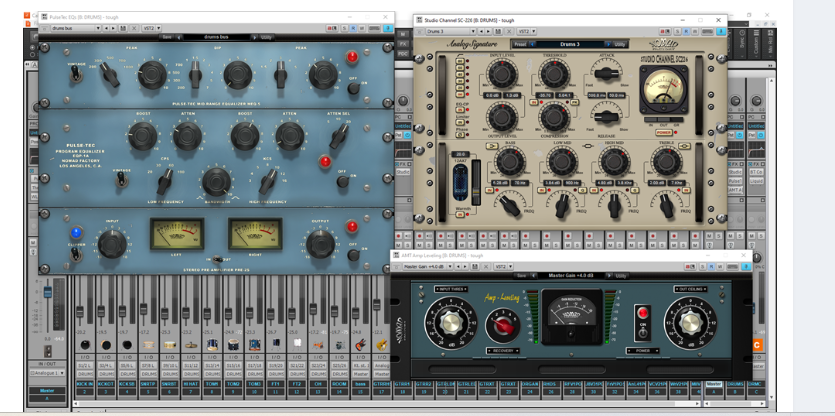
Task: Click the TOM1 track drum icon in mixer
Action: coord(212,345)
